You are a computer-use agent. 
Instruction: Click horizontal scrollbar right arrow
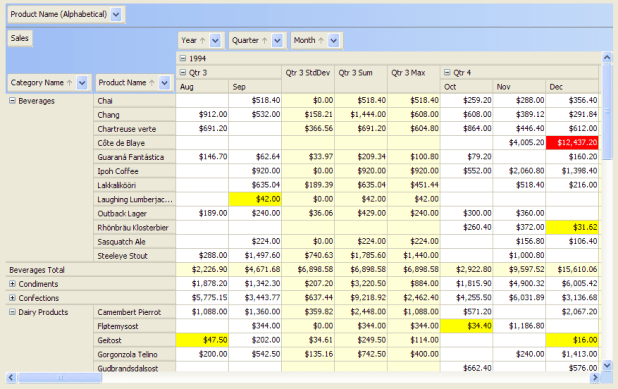(x=595, y=378)
